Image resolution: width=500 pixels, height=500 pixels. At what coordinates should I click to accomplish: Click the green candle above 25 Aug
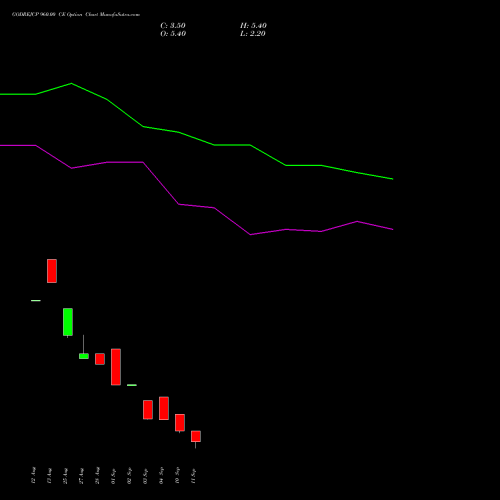coord(68,322)
